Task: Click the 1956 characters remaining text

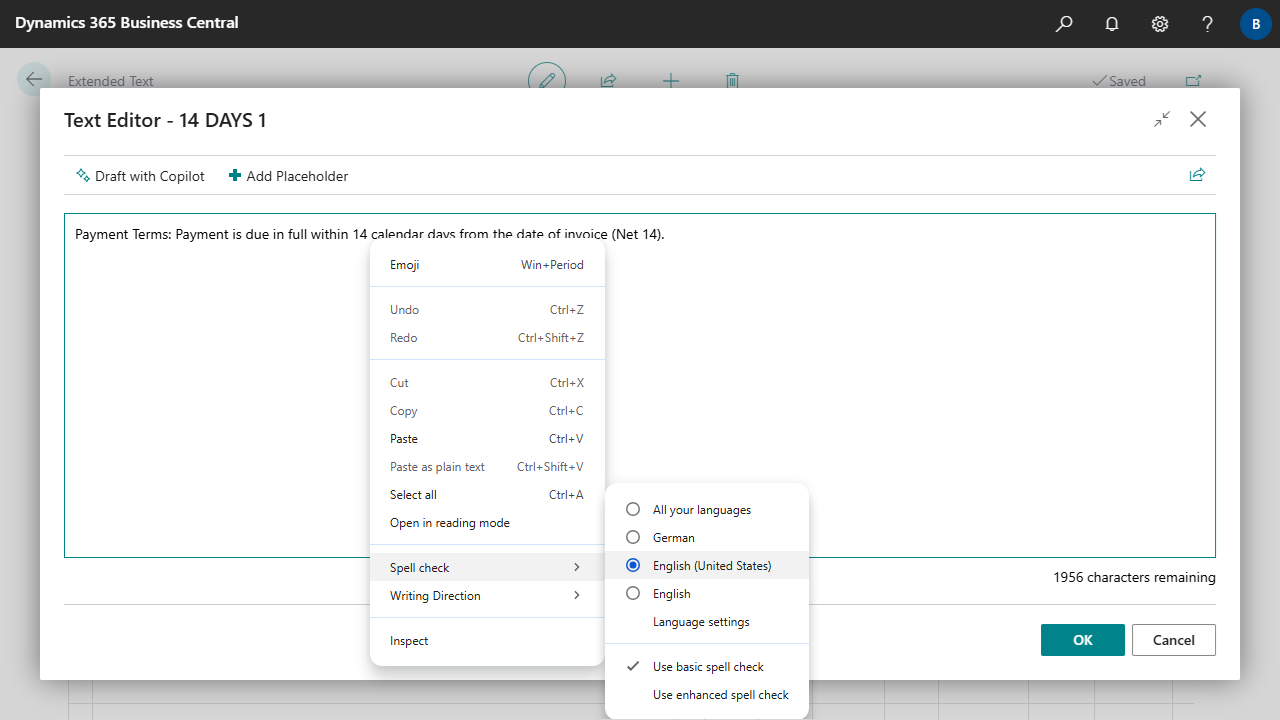Action: [1134, 577]
